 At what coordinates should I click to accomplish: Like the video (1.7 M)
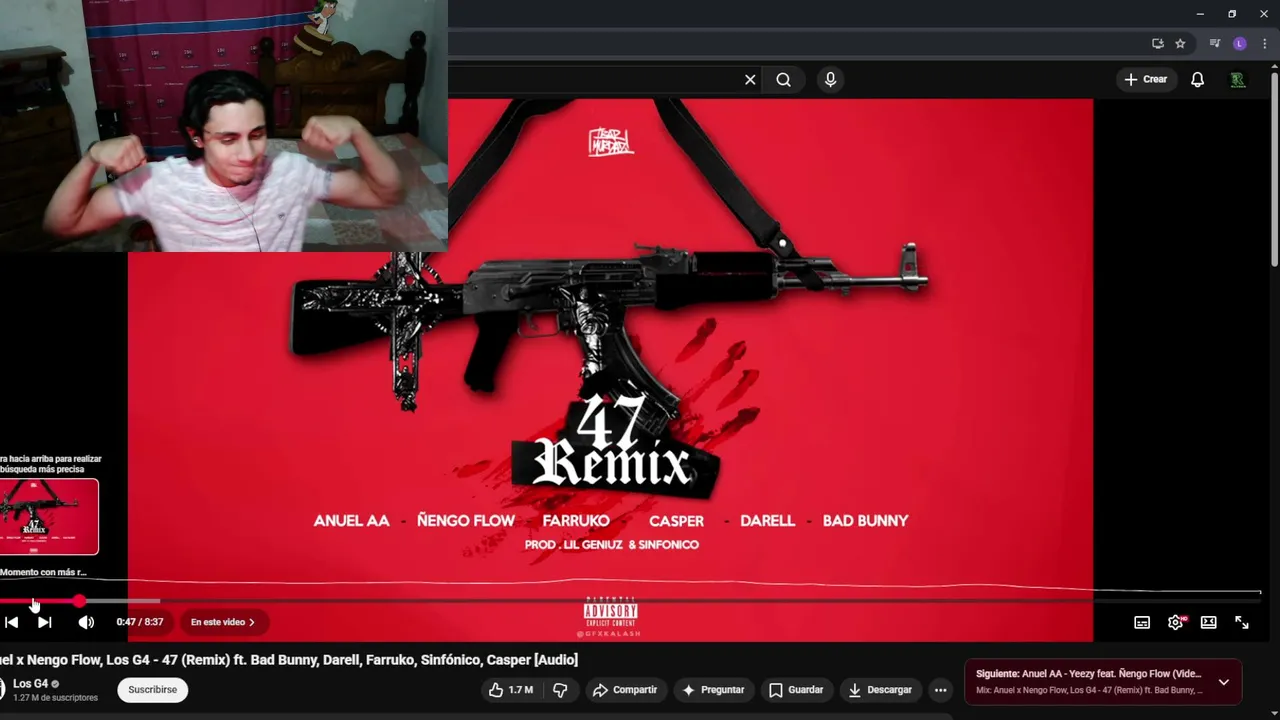click(x=510, y=690)
